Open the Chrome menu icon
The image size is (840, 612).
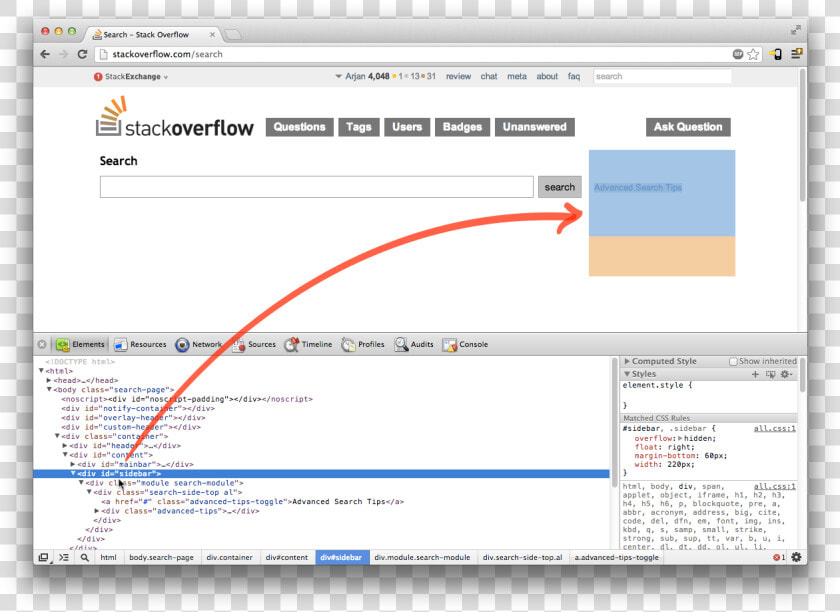[797, 54]
